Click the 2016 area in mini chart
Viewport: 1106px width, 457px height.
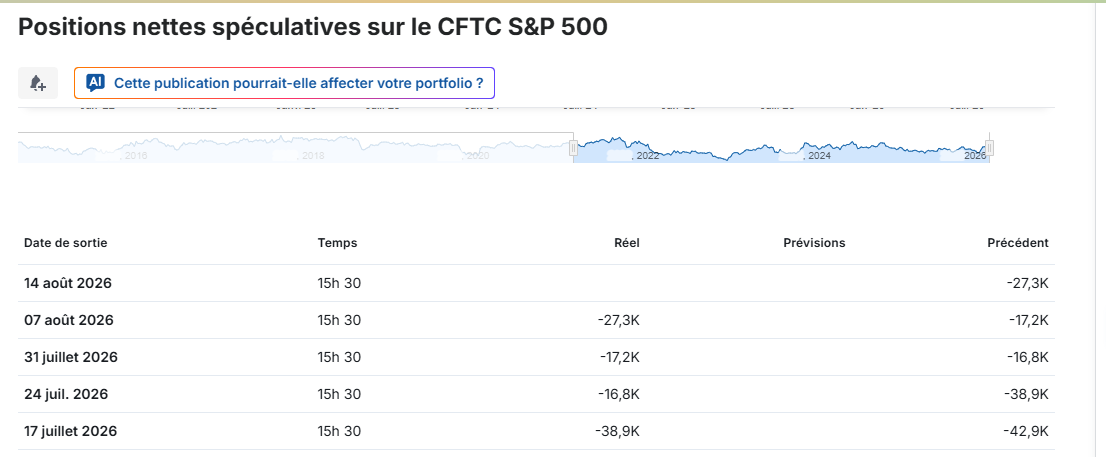point(135,156)
